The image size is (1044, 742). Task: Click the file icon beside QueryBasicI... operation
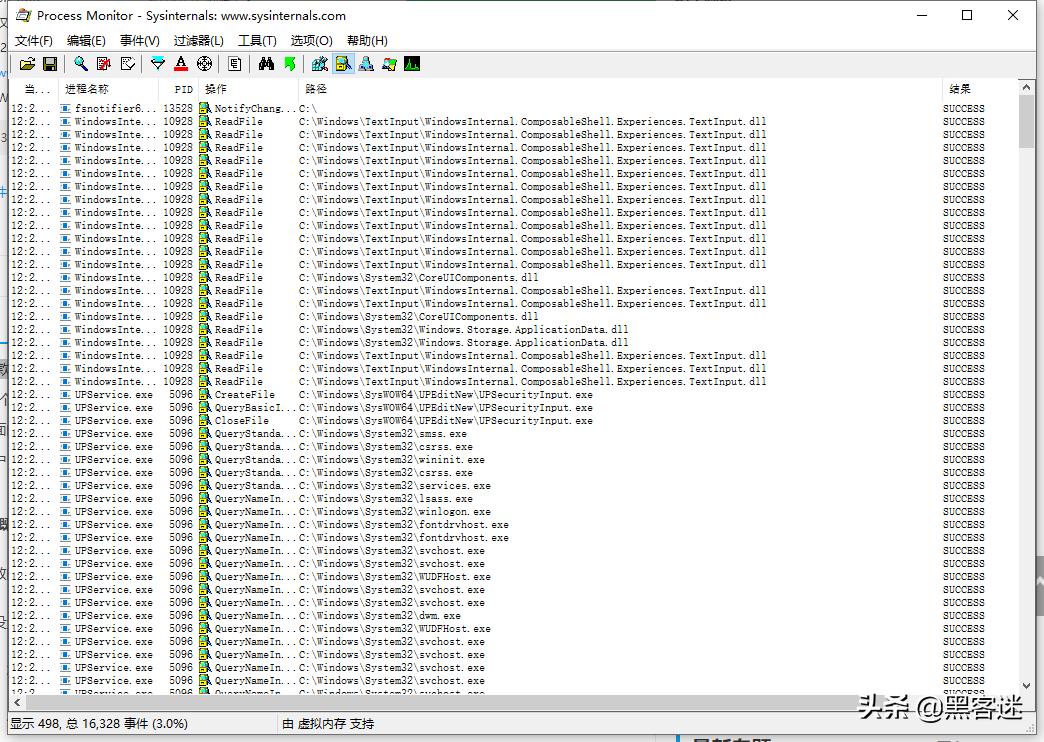coord(205,408)
